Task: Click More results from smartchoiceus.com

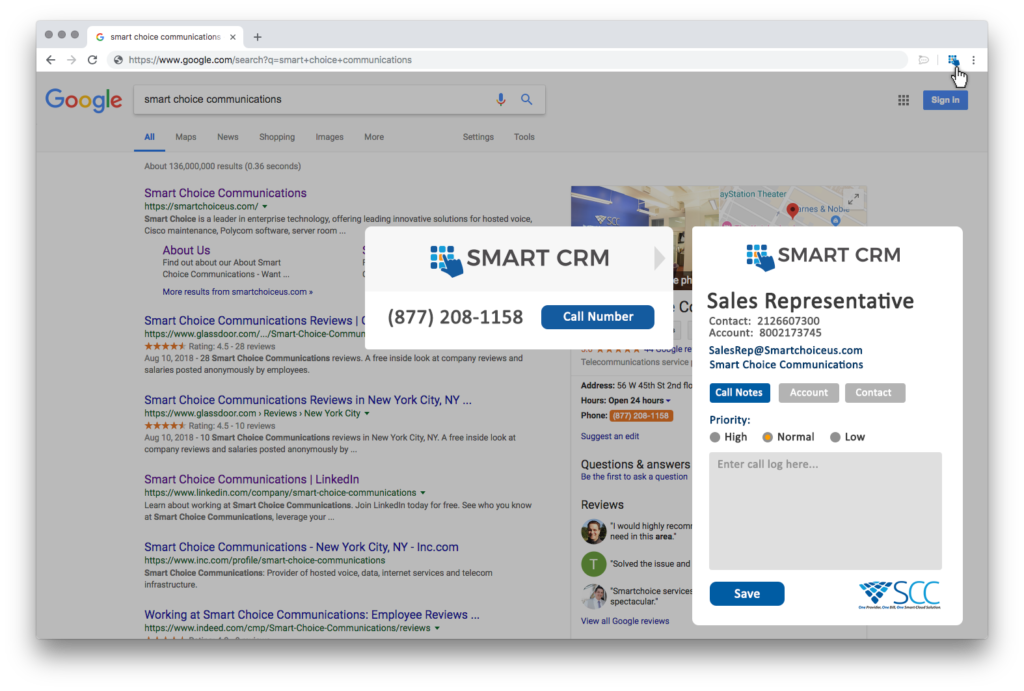Action: [x=238, y=292]
